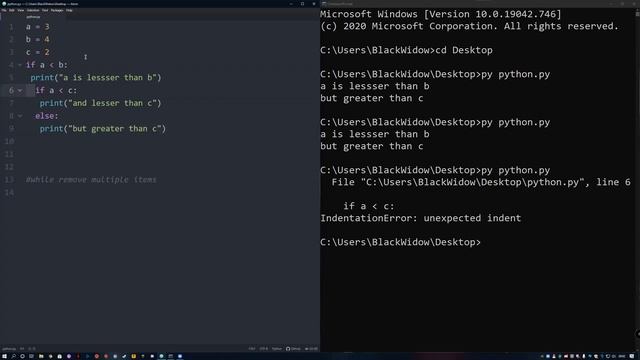This screenshot has height=360, width=640.
Task: Click the traceback 'File ... line 6' text
Action: (x=481, y=182)
